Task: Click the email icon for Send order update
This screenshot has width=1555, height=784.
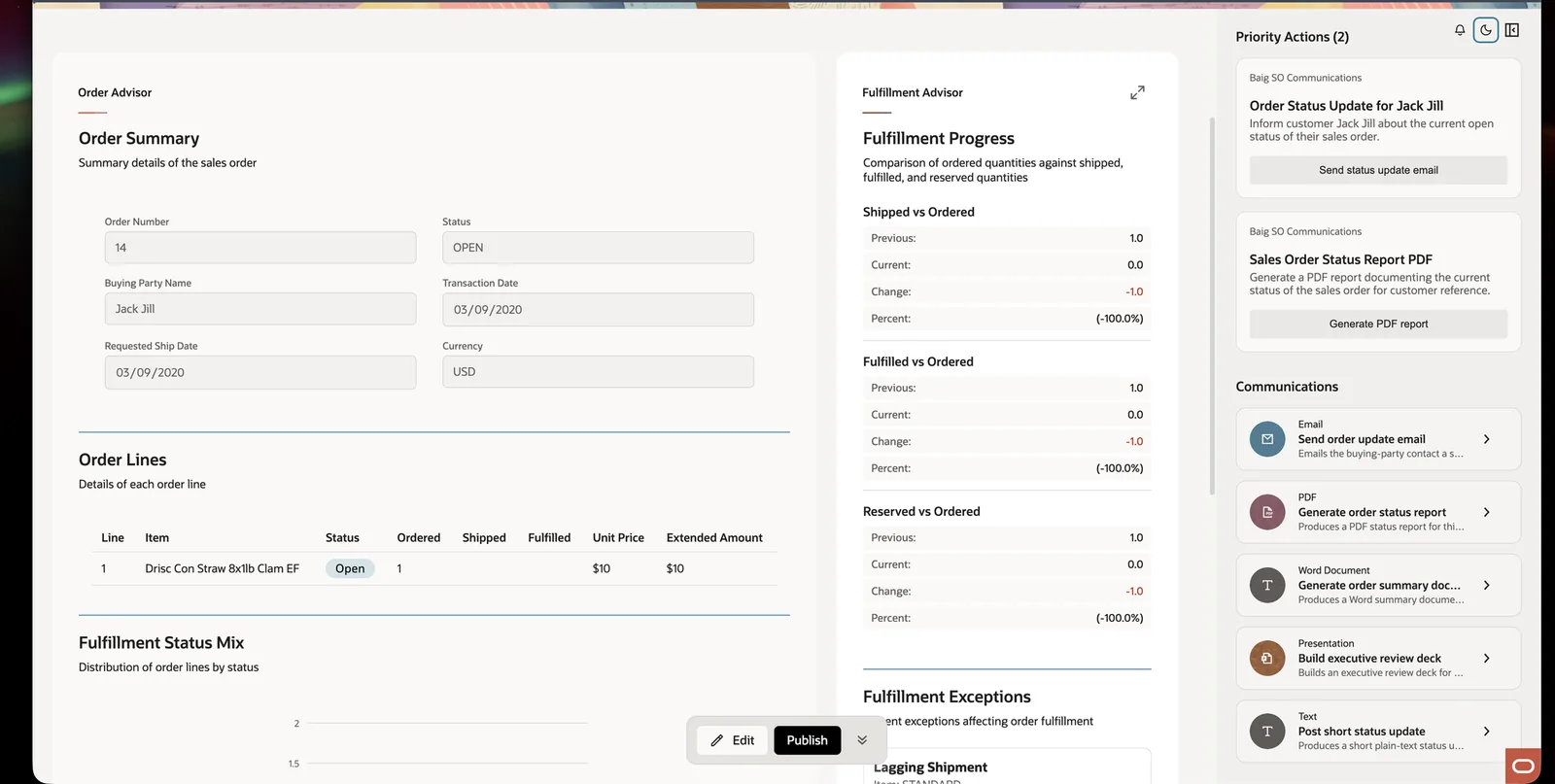Action: 1267,439
